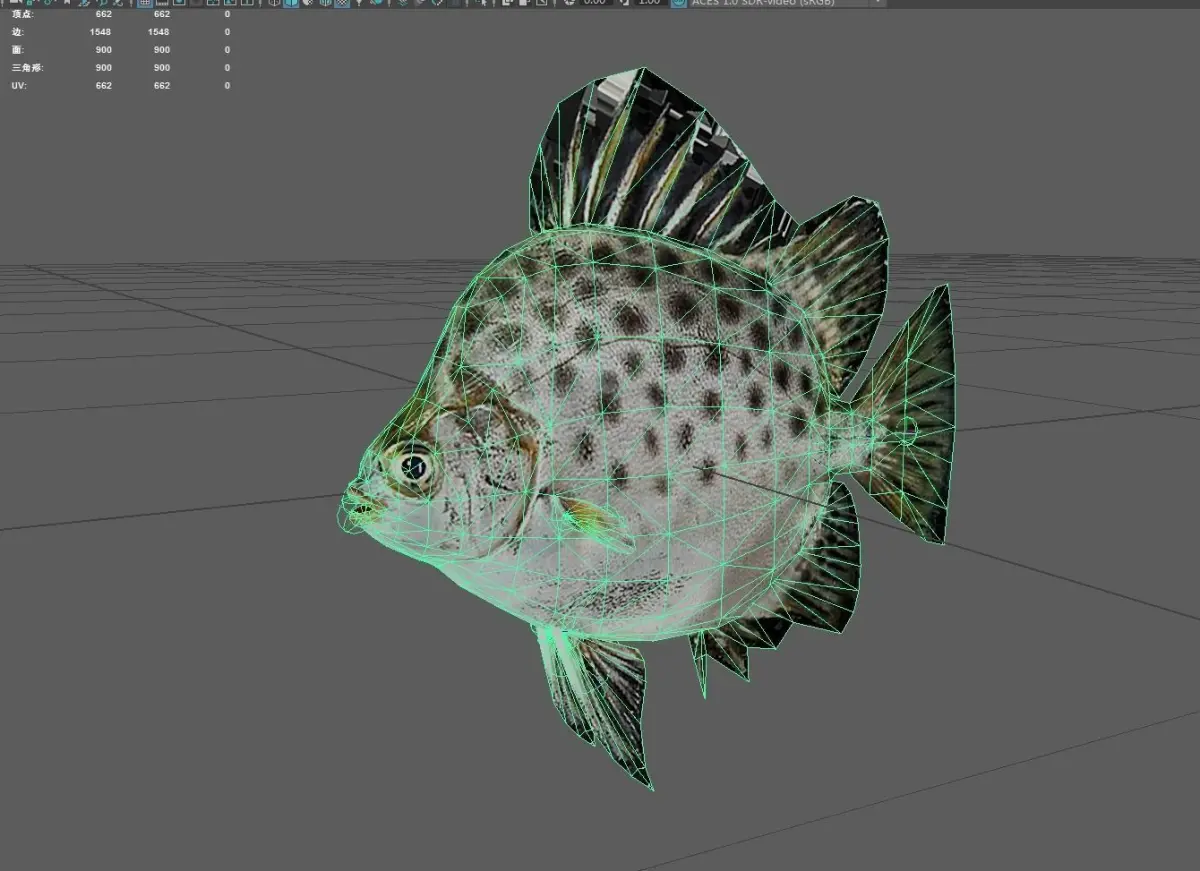This screenshot has height=871, width=1200.
Task: Click the UV label in the poly count HUD
Action: pyautogui.click(x=19, y=86)
